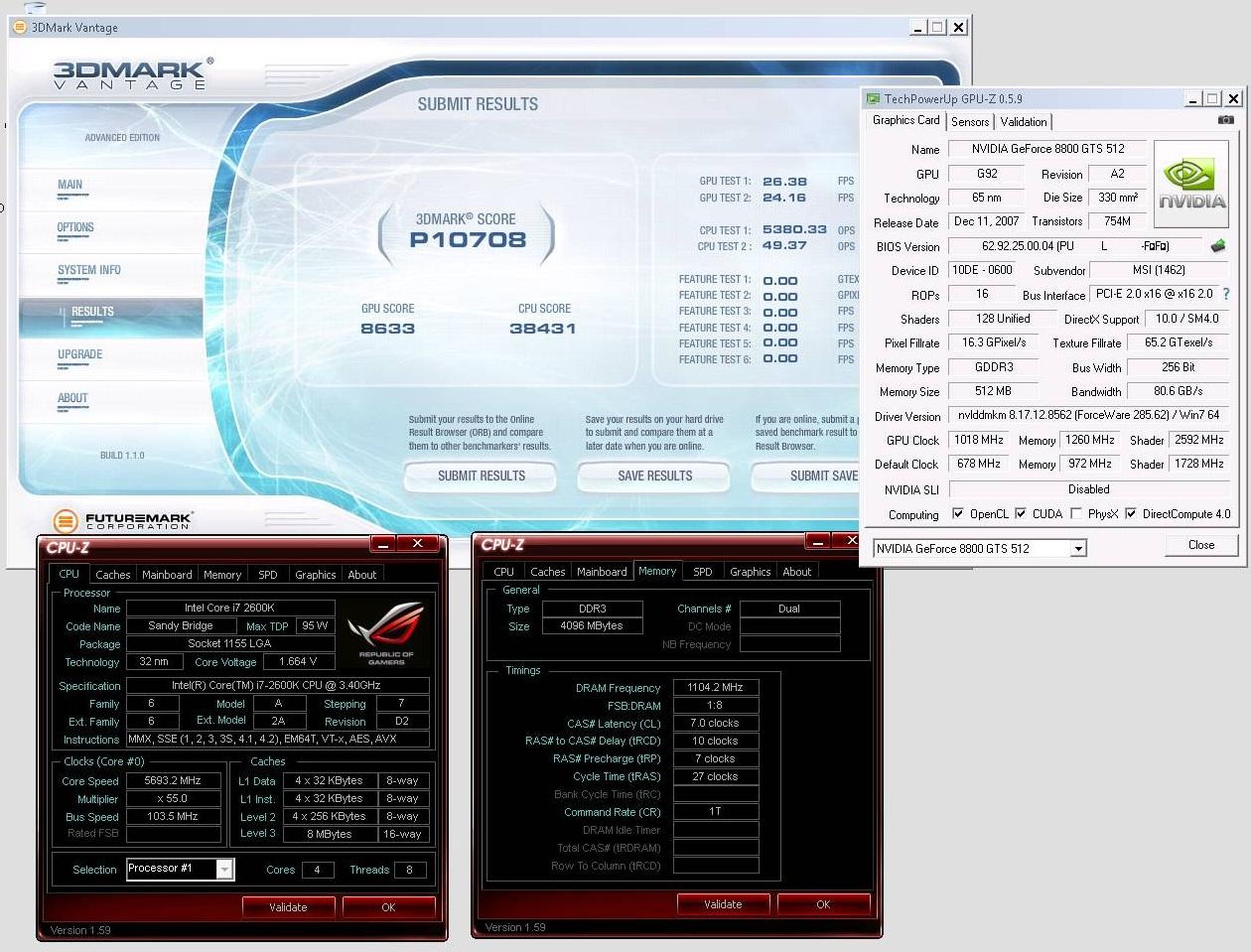Open the Caches tab in left CPU-Z window
The image size is (1251, 952).
(x=112, y=574)
